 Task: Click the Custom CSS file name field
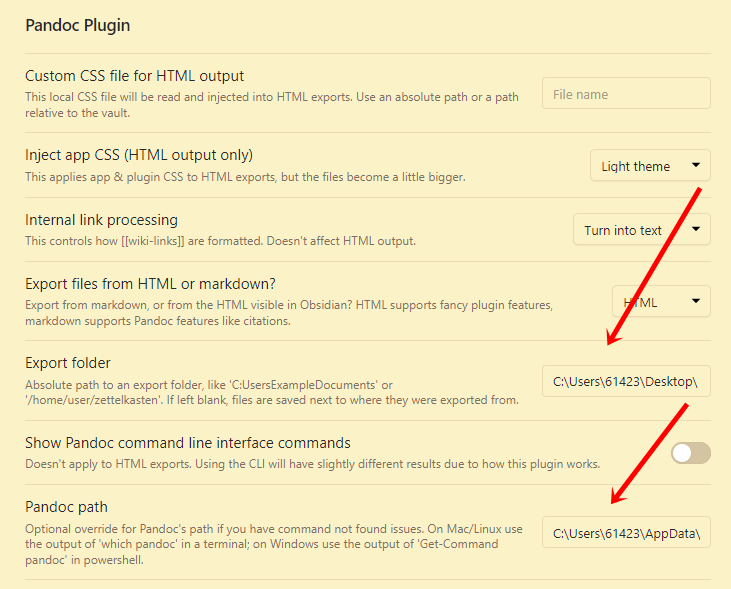[x=626, y=94]
